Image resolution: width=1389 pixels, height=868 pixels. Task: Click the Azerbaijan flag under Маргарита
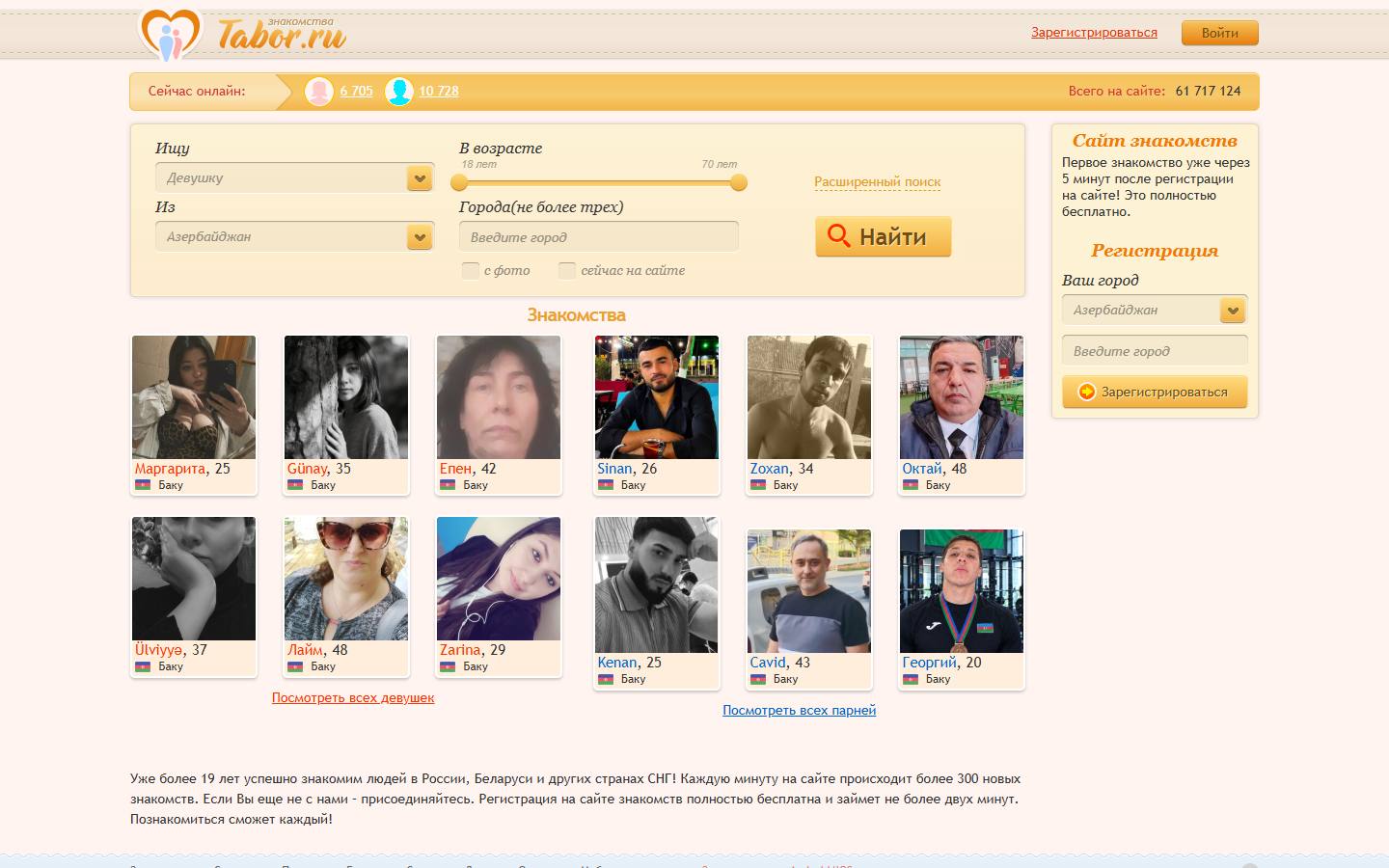point(143,485)
